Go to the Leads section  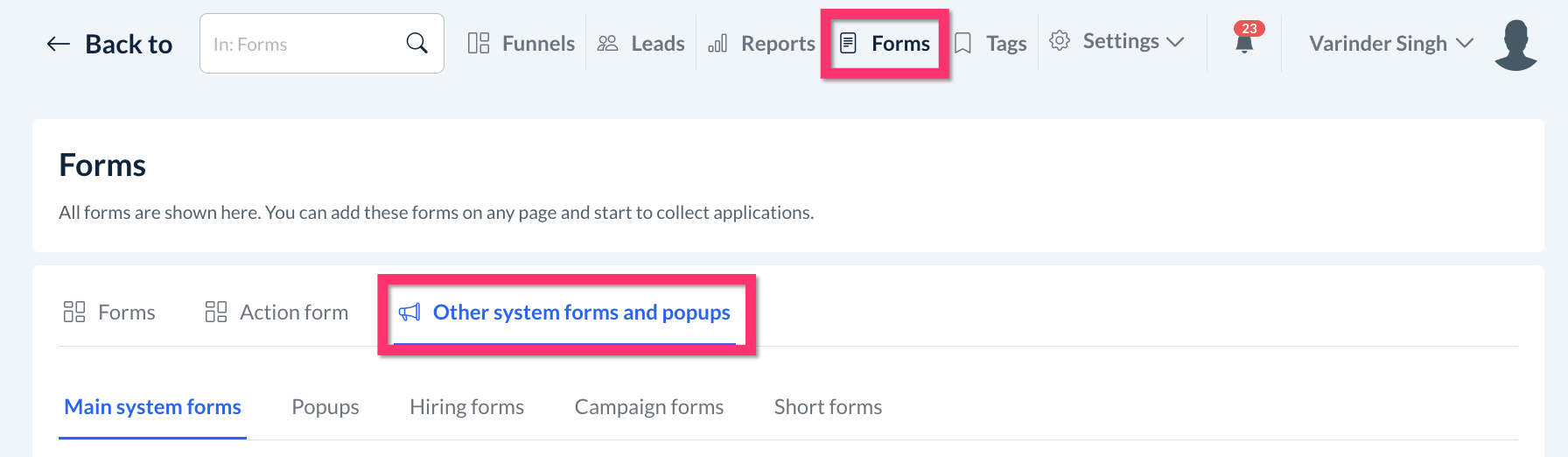point(641,43)
